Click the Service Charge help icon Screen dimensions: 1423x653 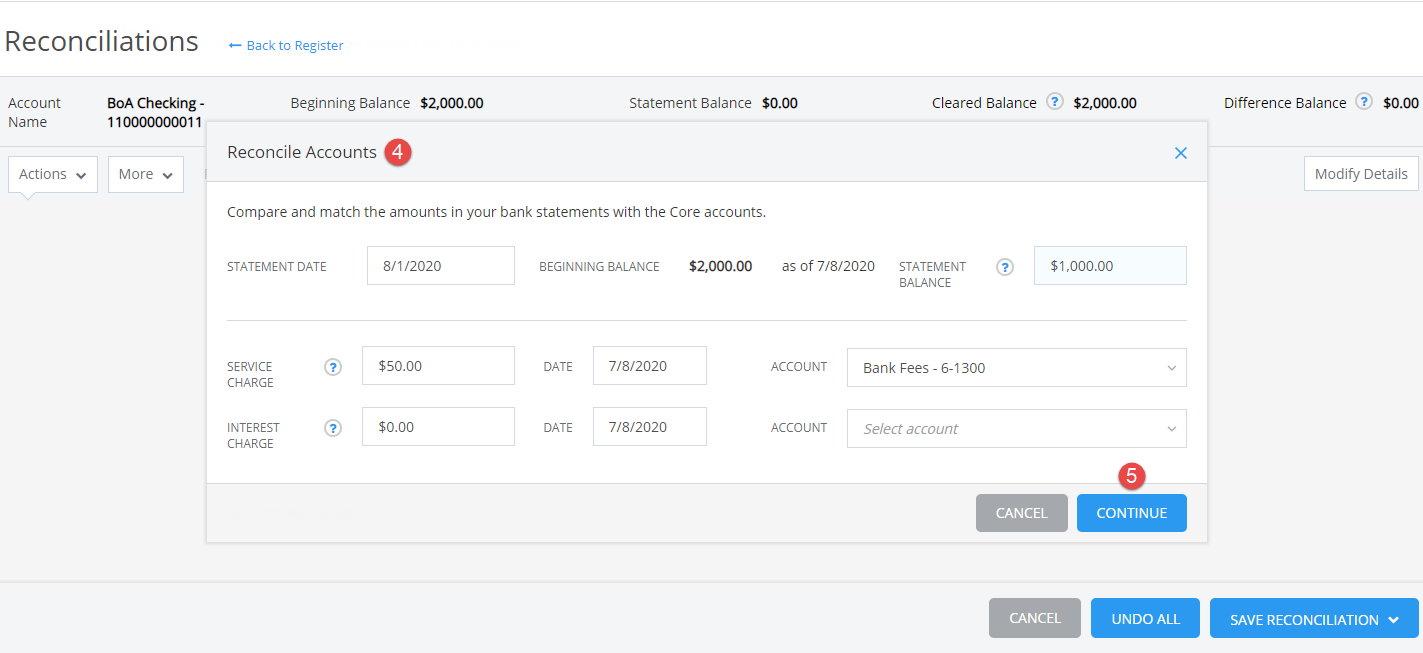coord(333,367)
